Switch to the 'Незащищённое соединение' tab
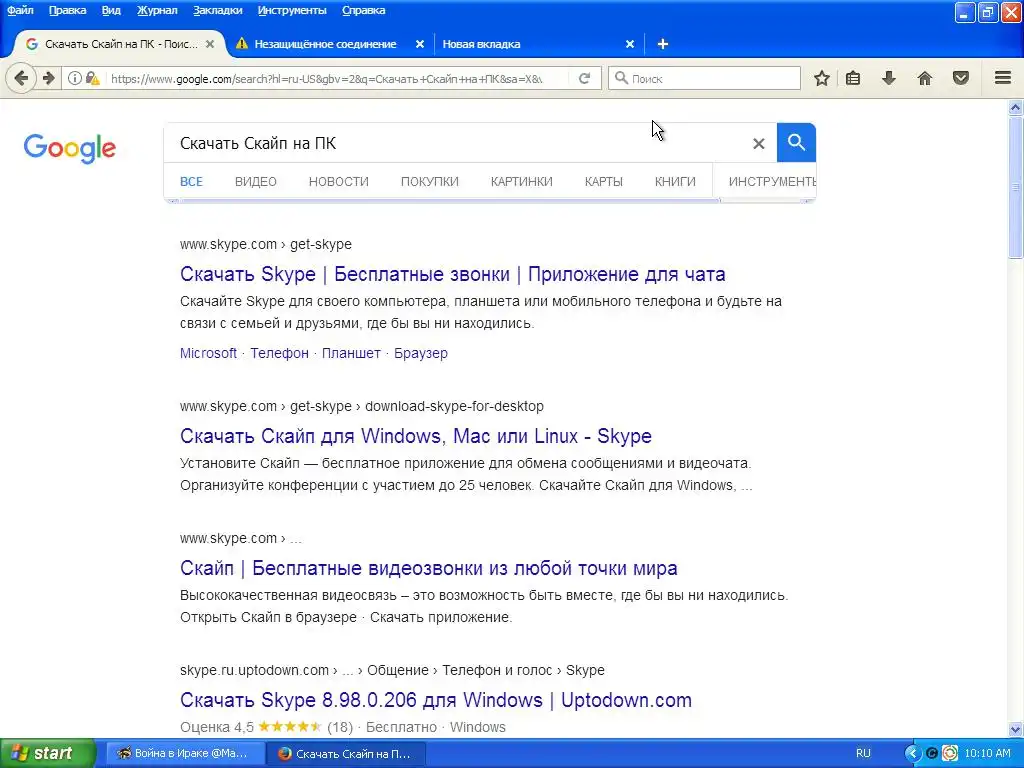 [325, 44]
